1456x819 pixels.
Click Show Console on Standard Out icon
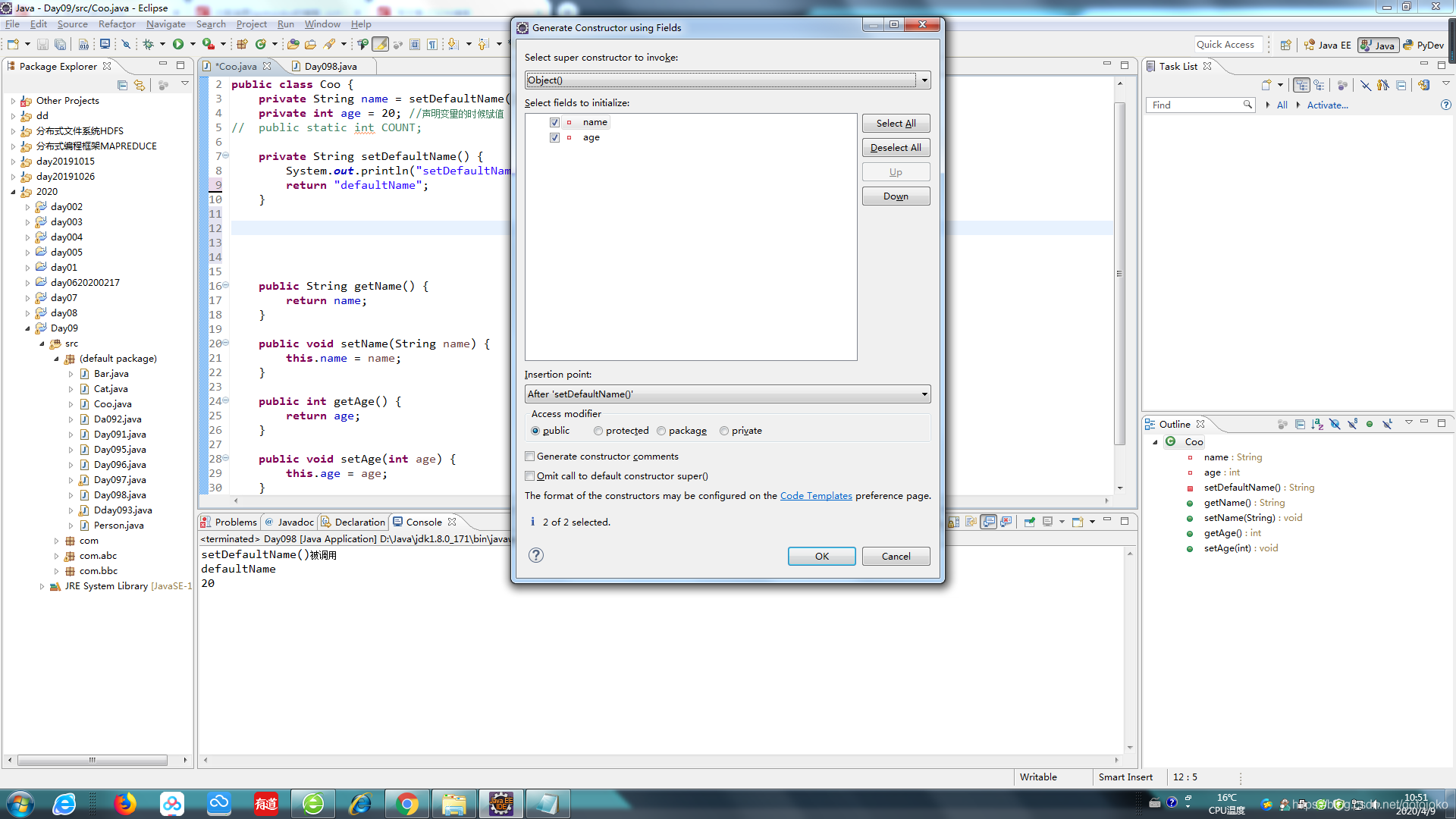[989, 522]
